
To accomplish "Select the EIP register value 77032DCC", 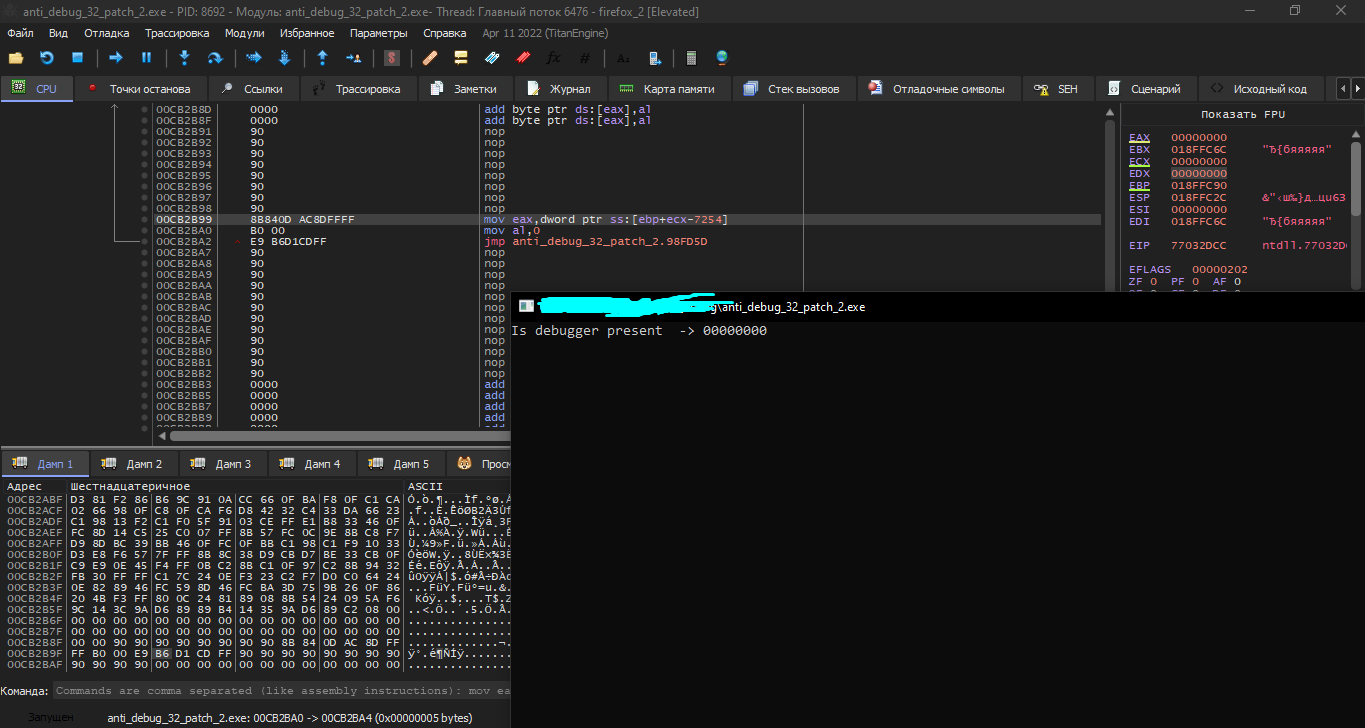I will [x=1199, y=245].
